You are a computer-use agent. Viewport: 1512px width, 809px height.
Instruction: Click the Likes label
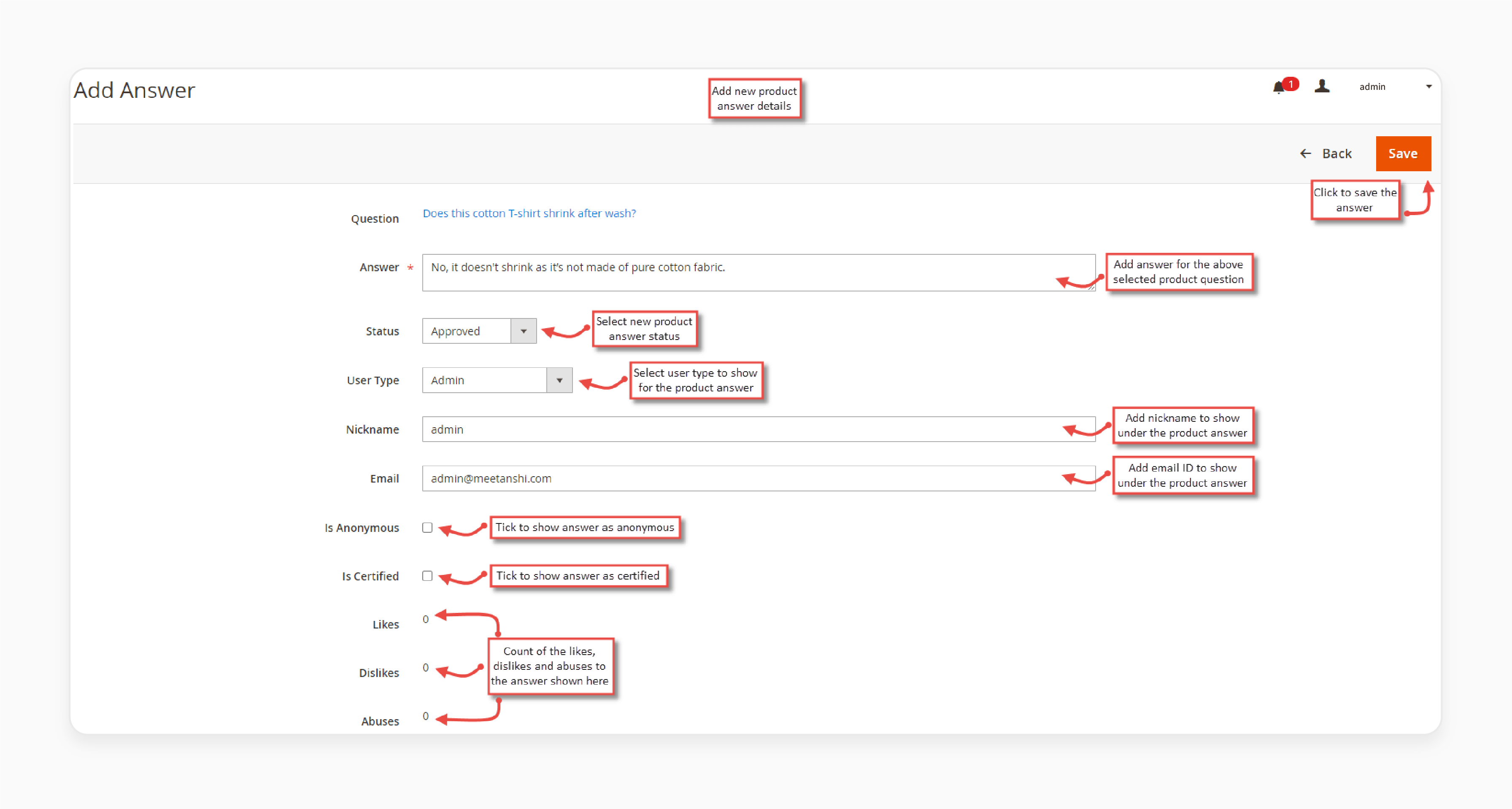pyautogui.click(x=386, y=625)
